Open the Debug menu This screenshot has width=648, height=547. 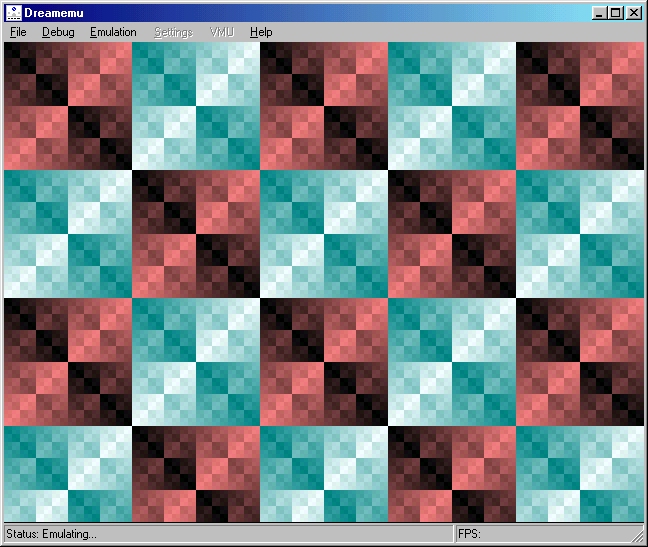(x=58, y=32)
